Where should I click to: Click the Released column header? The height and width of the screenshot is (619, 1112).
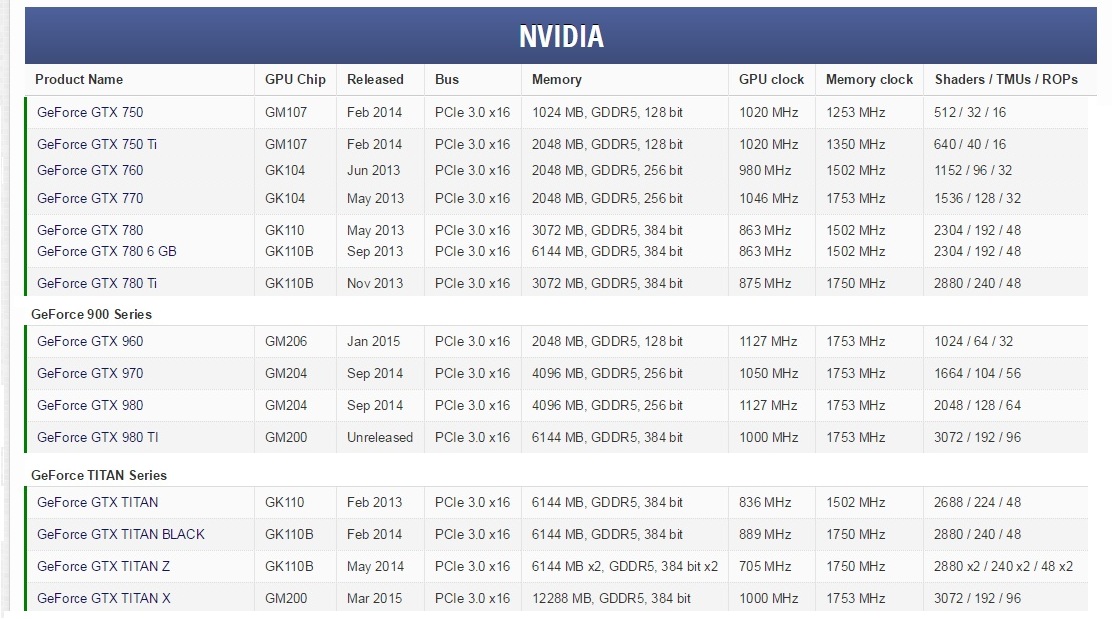[x=375, y=79]
